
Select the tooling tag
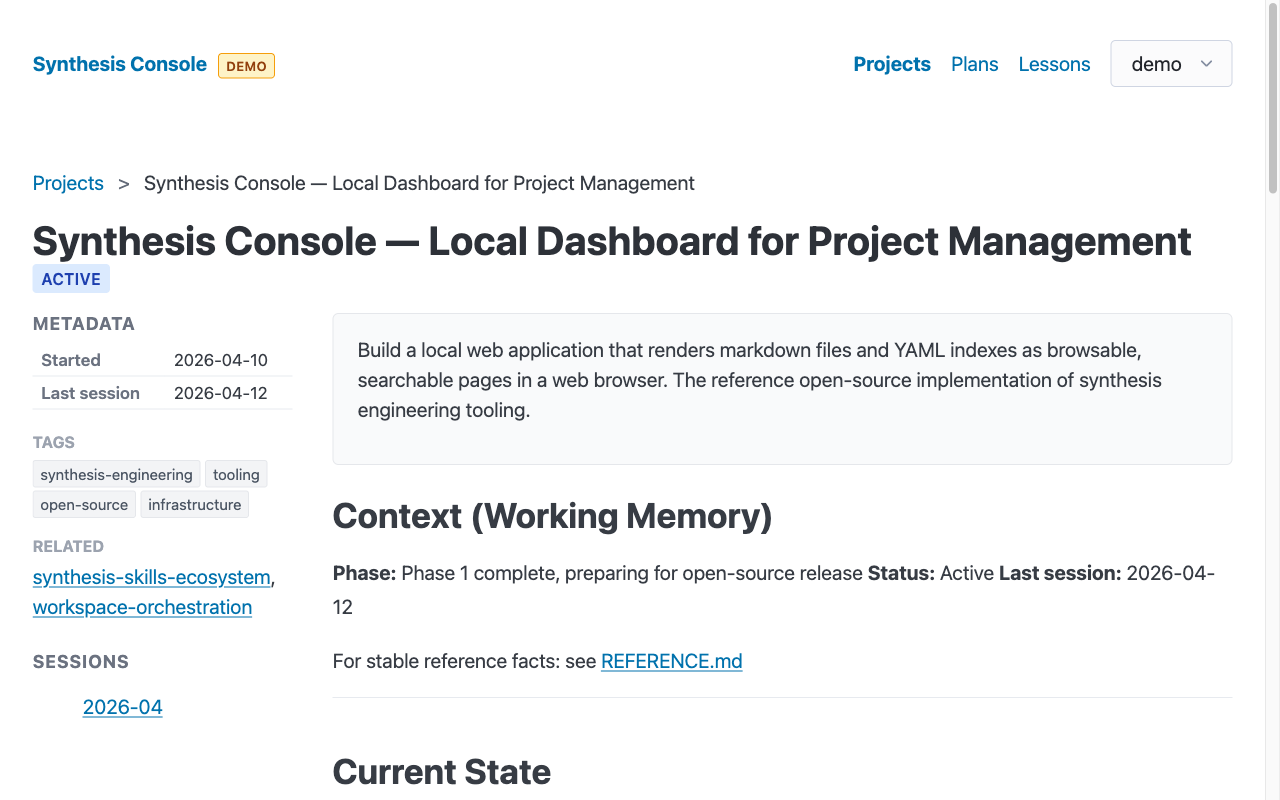coord(236,474)
